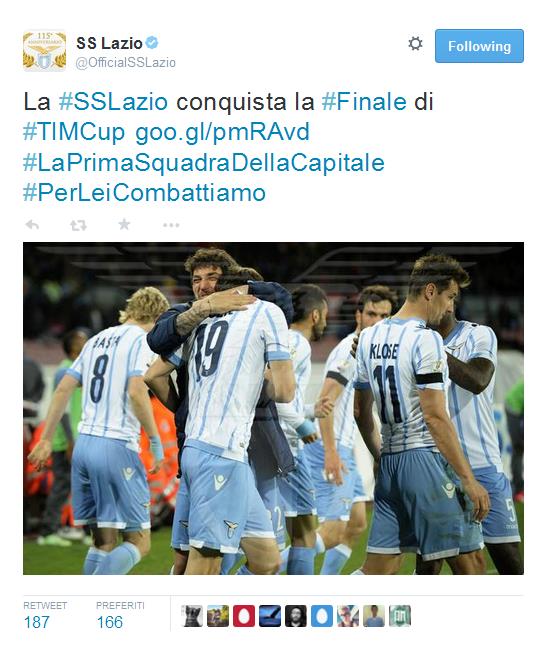The width and height of the screenshot is (542, 649).
Task: Open #LaPrimaSquadraDellaCapitale hashtag
Action: pyautogui.click(x=204, y=163)
